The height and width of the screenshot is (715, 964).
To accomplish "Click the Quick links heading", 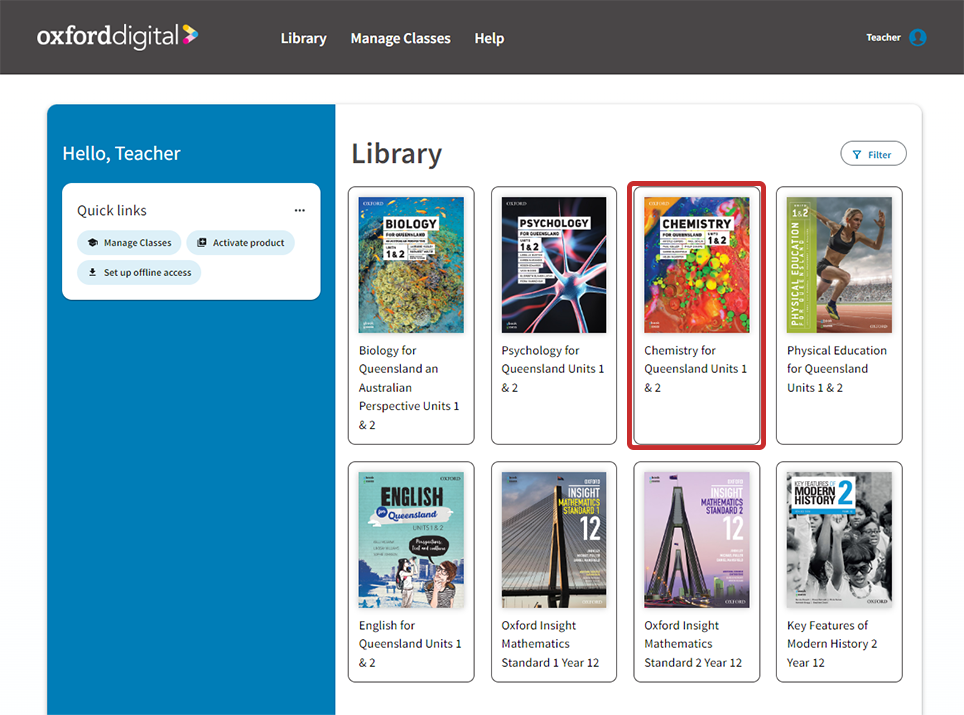I will pos(112,210).
